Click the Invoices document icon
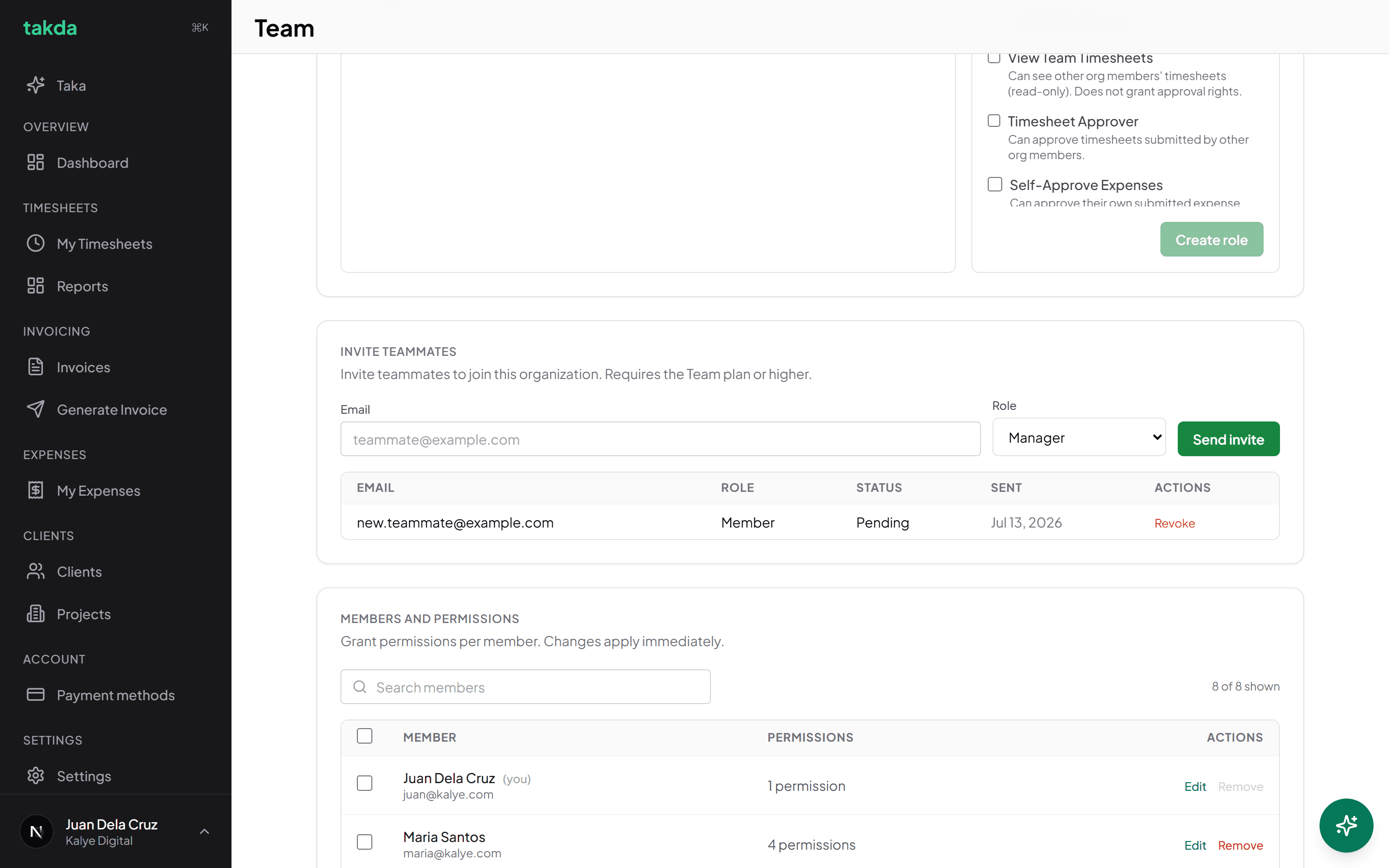 tap(36, 367)
